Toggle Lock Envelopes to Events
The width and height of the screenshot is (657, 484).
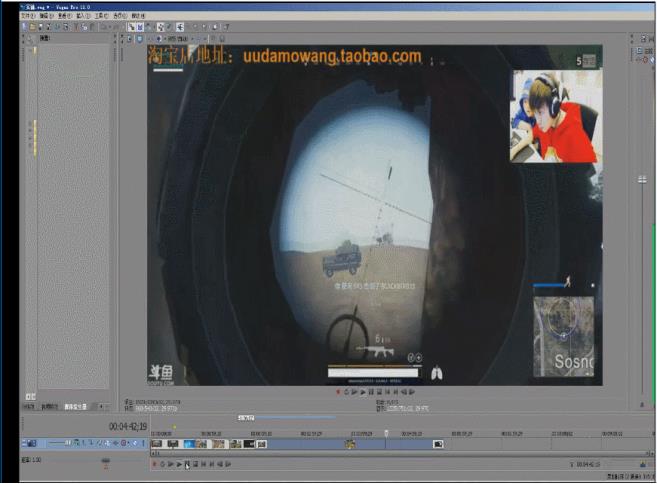[160, 27]
